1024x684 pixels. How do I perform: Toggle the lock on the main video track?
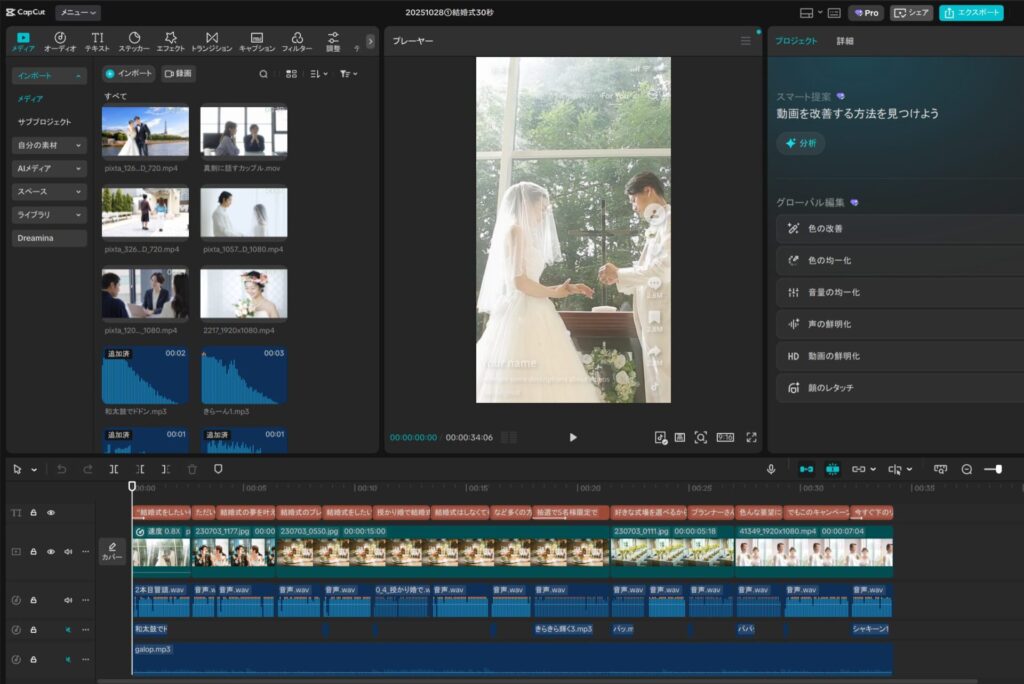click(x=33, y=551)
